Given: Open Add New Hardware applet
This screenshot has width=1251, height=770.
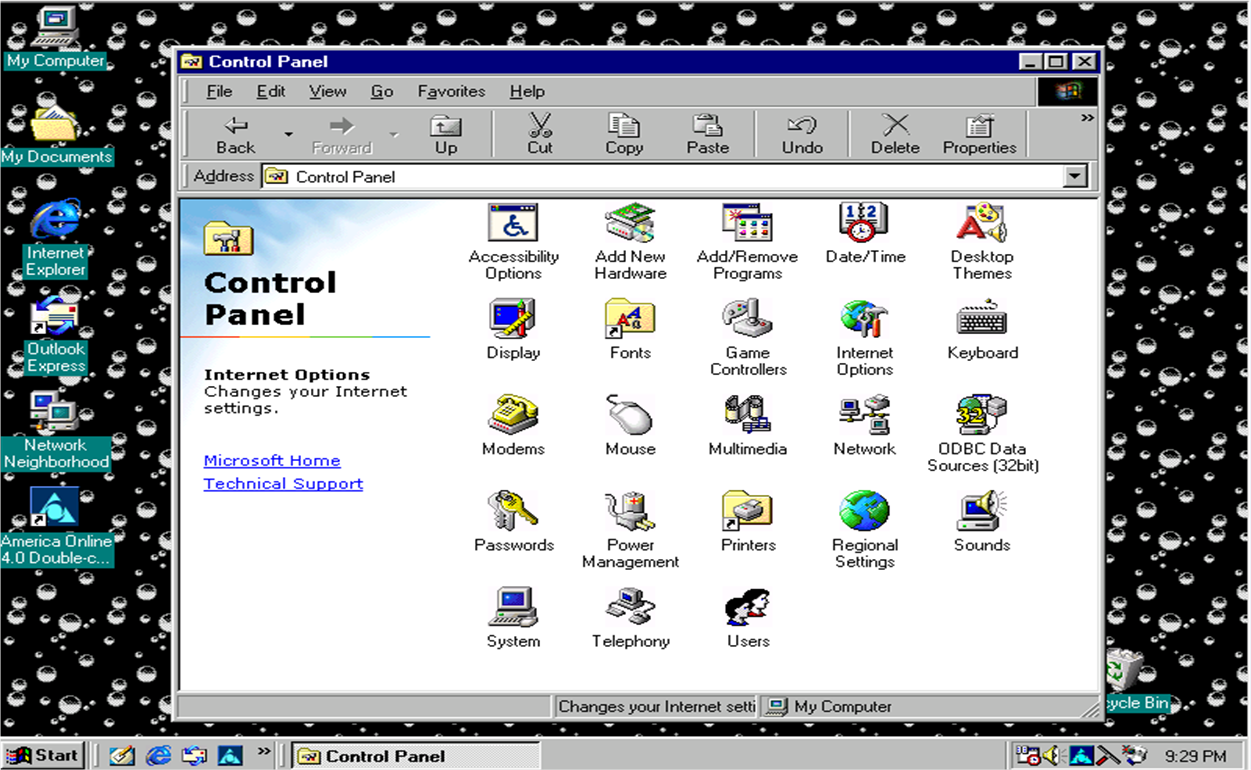Looking at the screenshot, I should [630, 223].
